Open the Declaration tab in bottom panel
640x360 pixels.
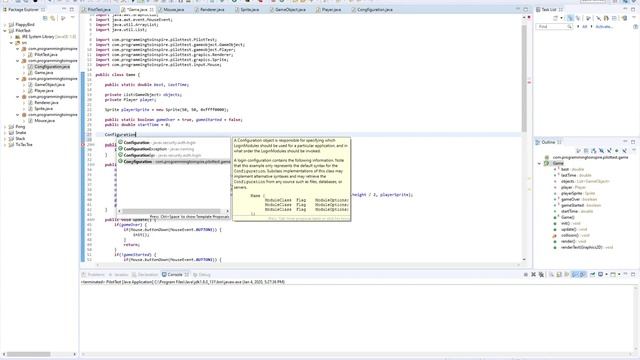coord(145,275)
